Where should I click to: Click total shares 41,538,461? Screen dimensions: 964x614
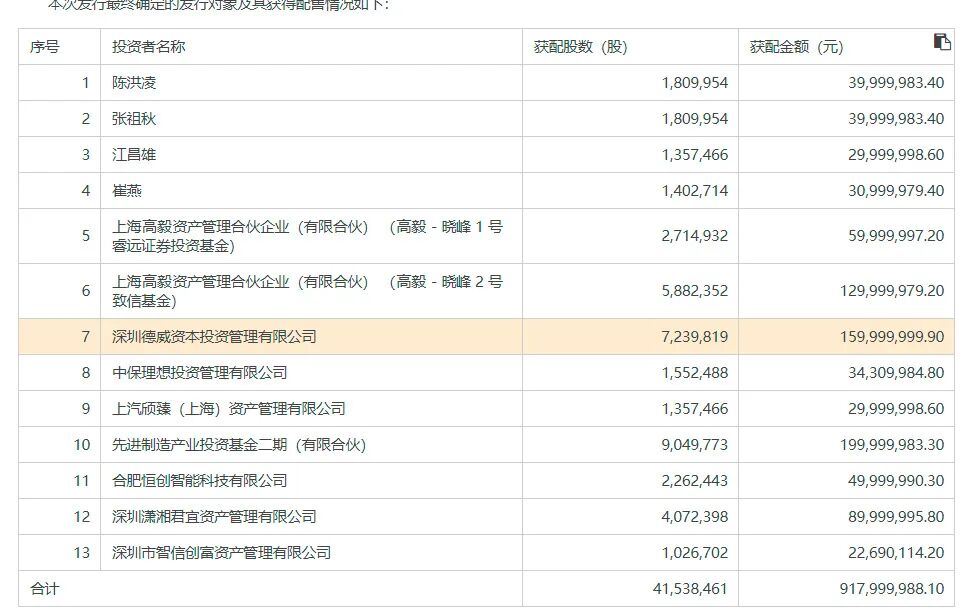click(x=690, y=589)
